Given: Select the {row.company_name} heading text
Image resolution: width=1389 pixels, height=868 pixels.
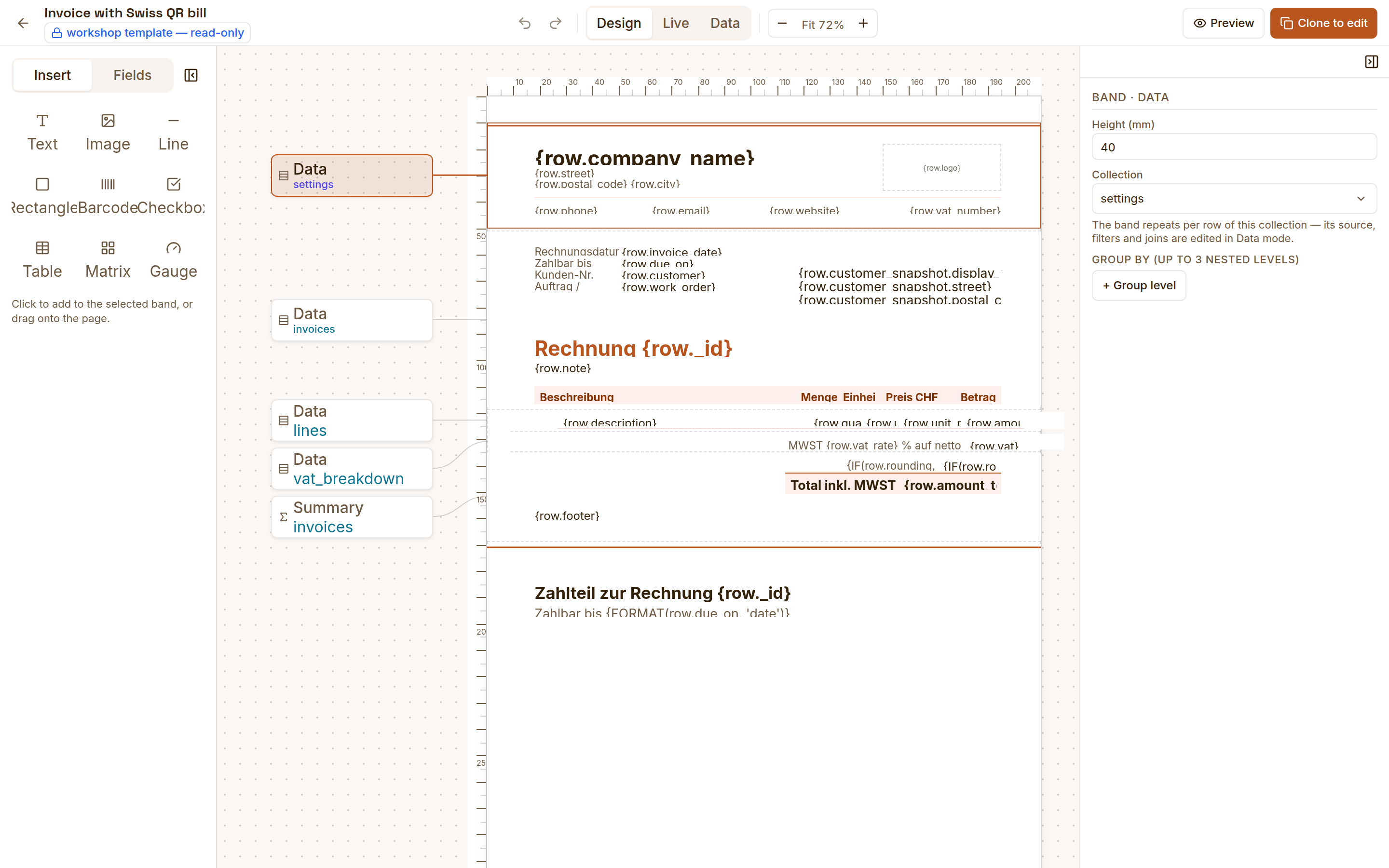Looking at the screenshot, I should pos(644,158).
